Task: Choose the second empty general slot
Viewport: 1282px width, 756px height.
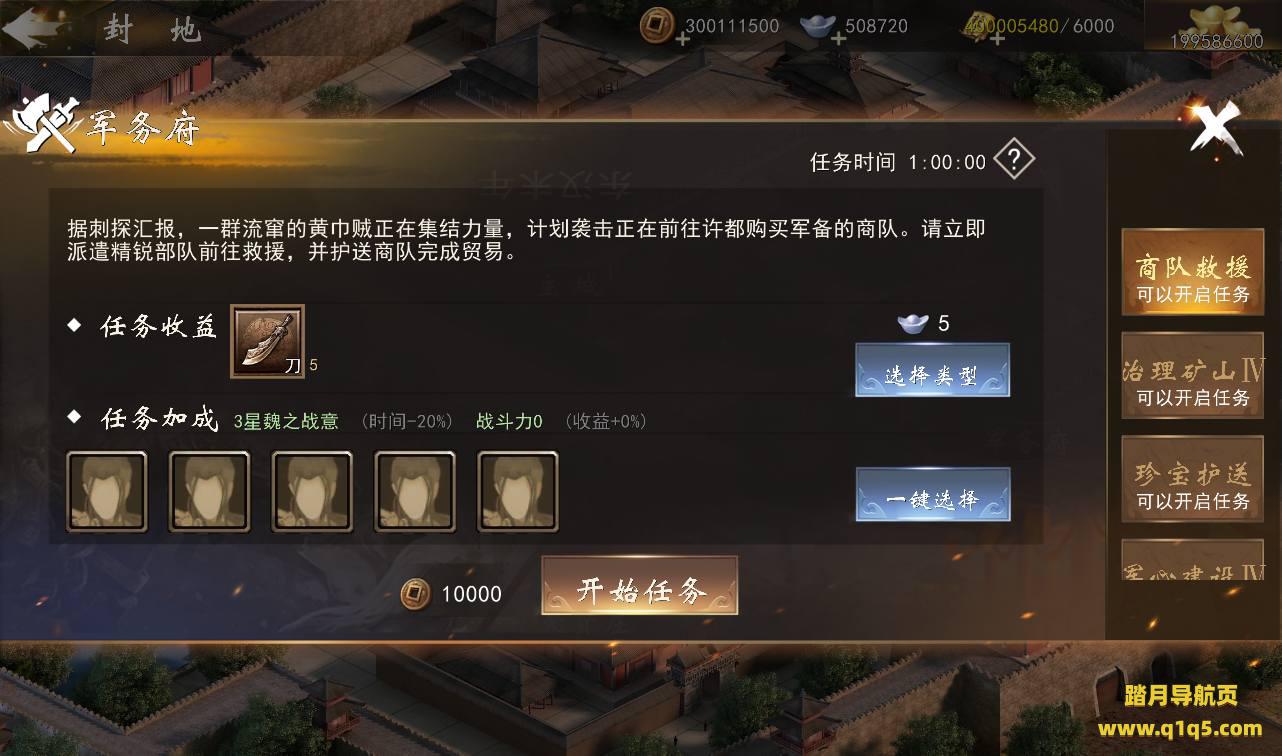Action: (x=209, y=491)
